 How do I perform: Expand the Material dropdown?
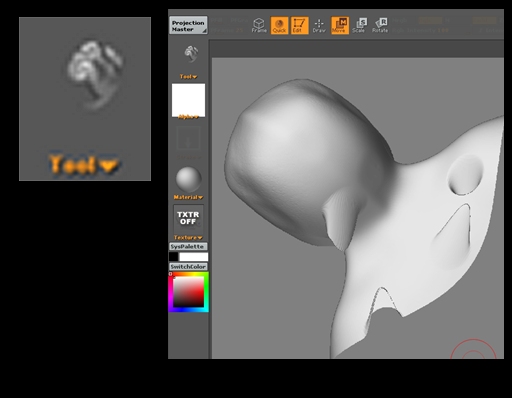(188, 197)
